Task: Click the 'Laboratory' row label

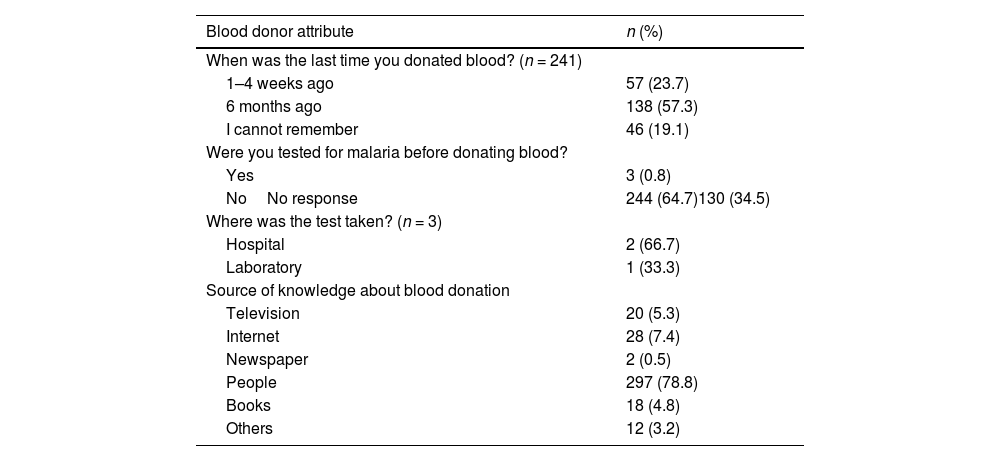Action: click(263, 268)
